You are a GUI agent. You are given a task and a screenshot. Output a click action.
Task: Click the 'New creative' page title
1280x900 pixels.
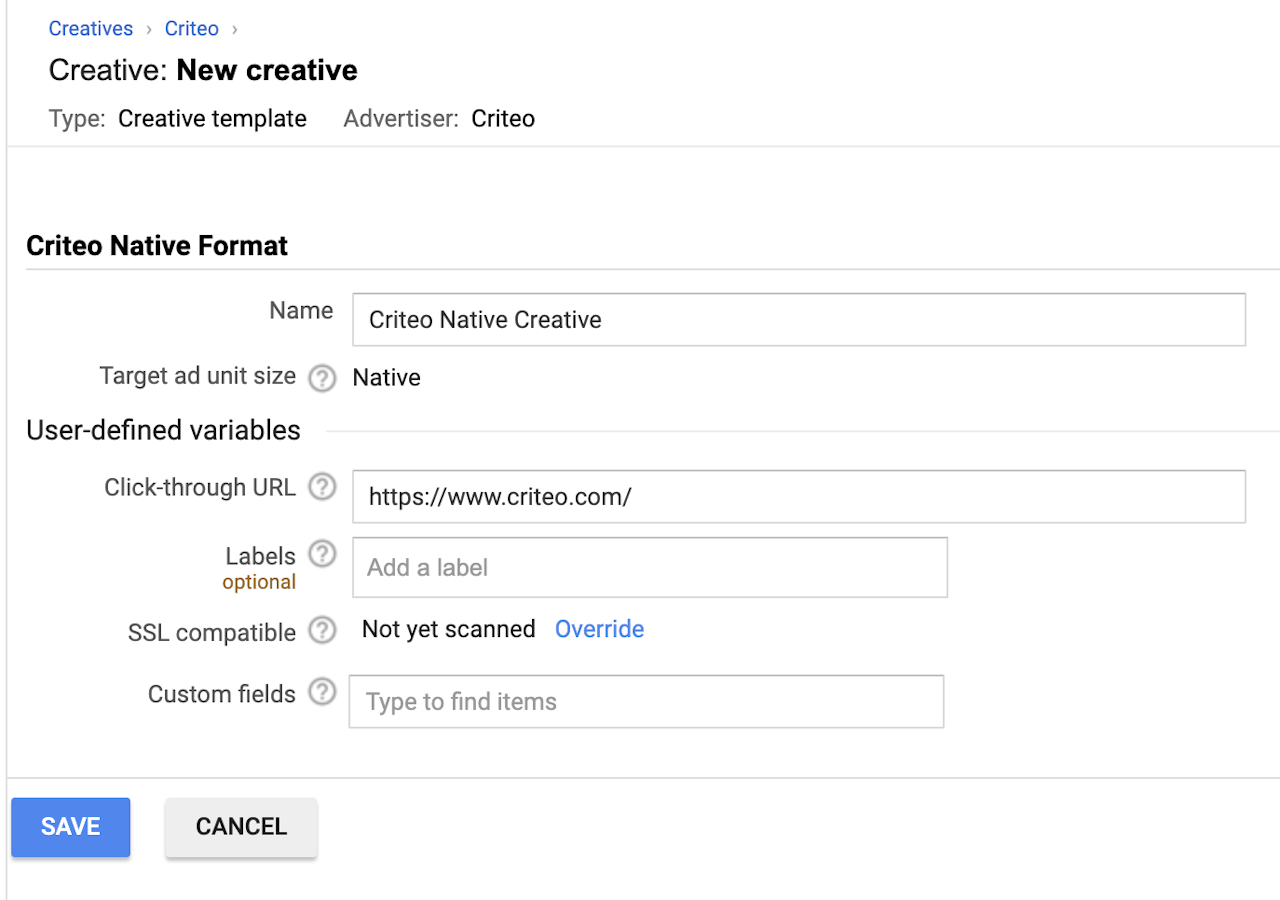pos(267,71)
